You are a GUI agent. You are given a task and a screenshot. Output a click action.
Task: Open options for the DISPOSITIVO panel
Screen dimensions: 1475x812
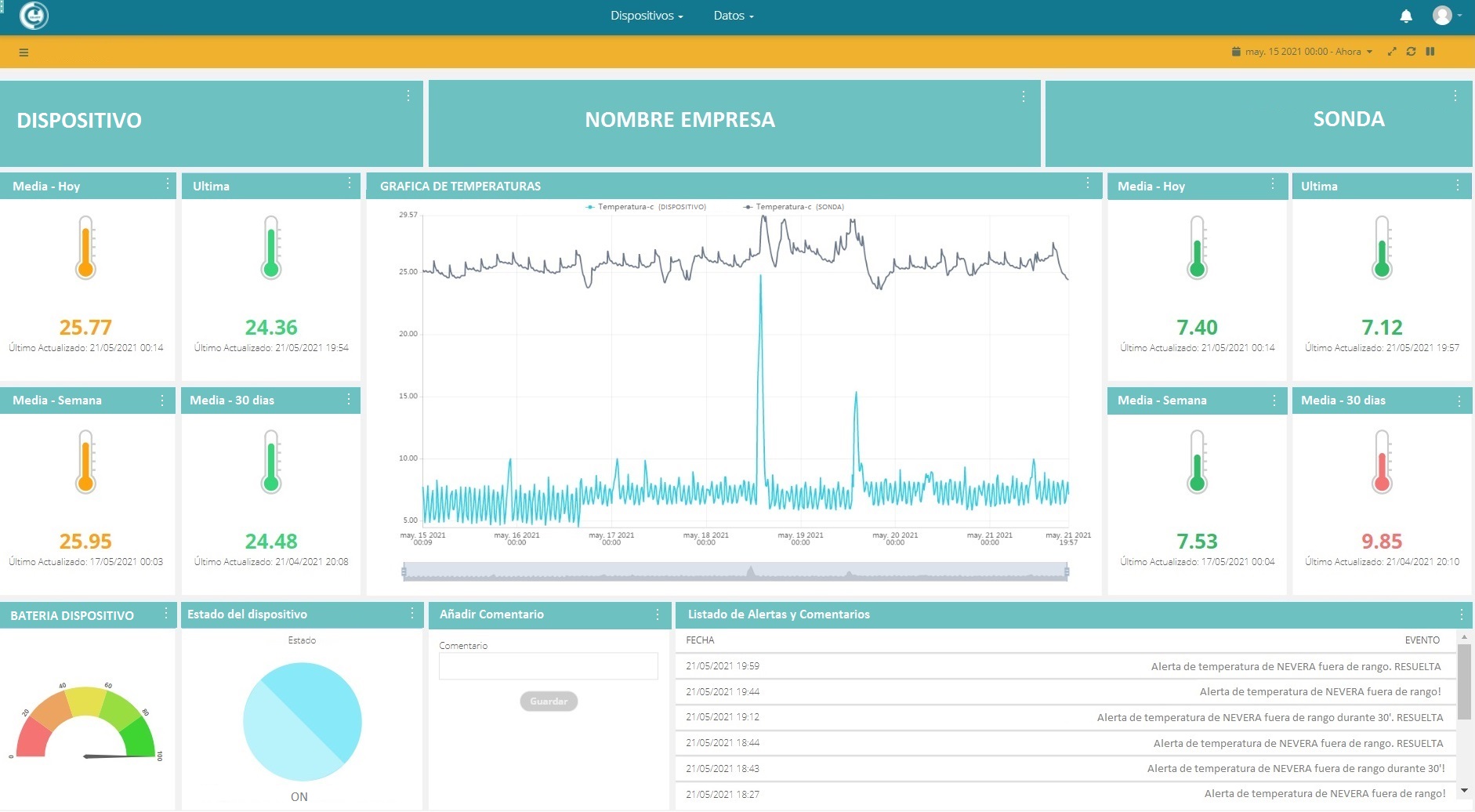pyautogui.click(x=408, y=96)
